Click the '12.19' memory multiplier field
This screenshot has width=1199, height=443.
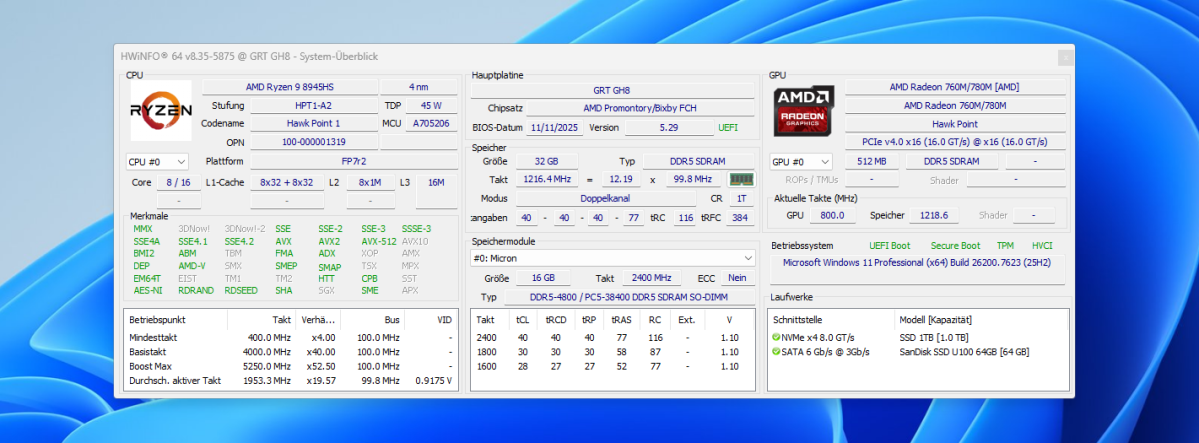click(x=621, y=179)
